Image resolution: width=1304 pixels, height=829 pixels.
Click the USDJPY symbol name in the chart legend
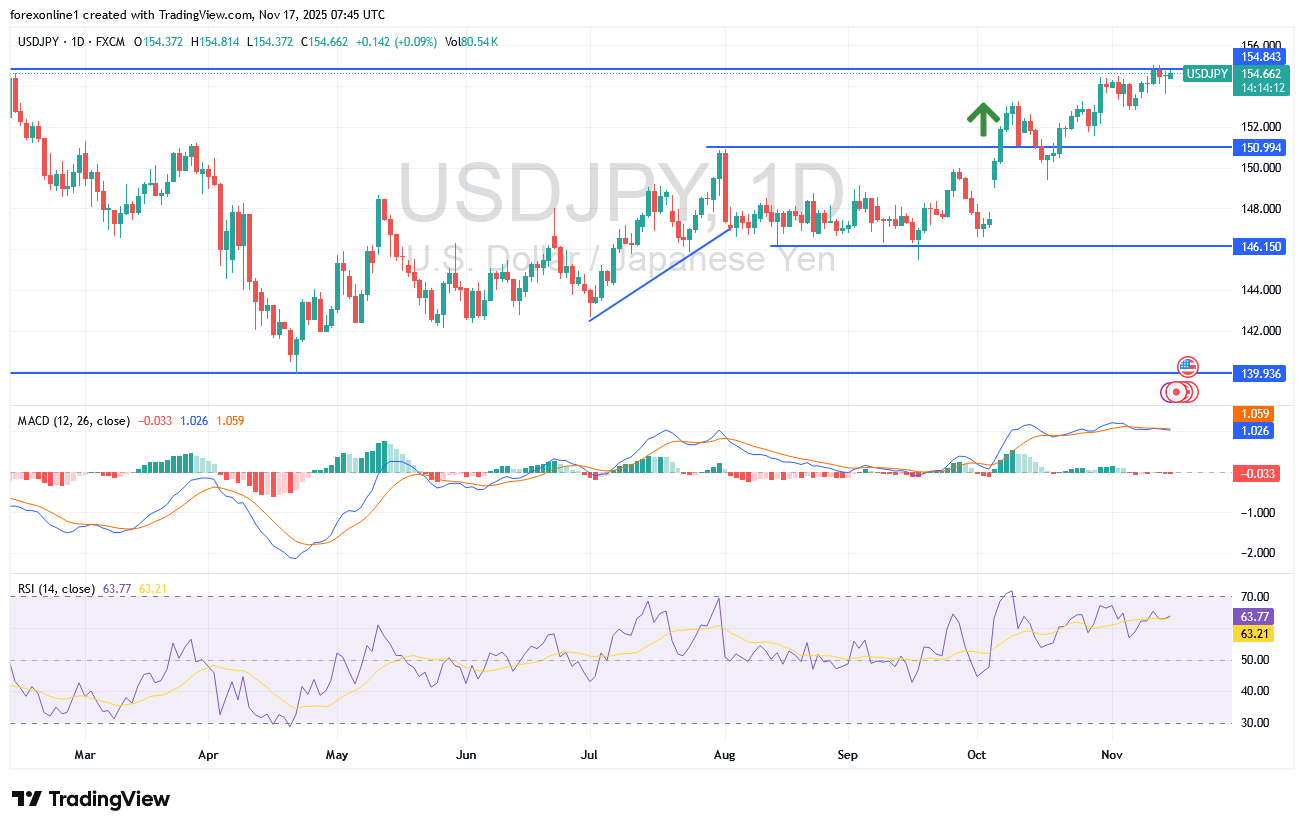(x=38, y=42)
